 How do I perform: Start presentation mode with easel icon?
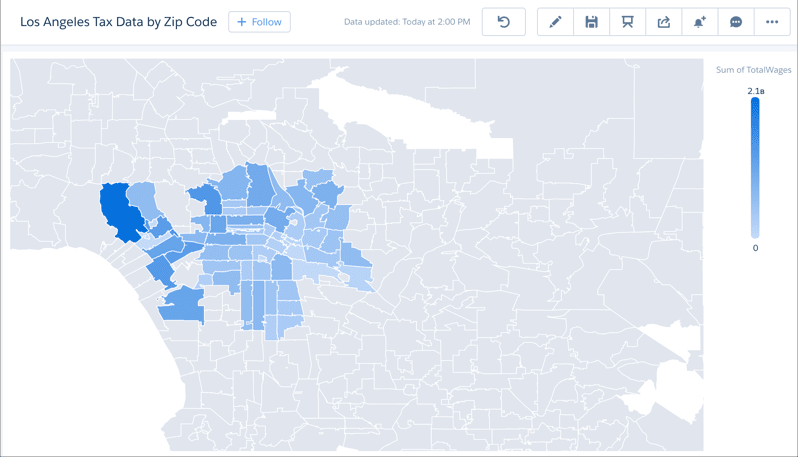tap(628, 22)
